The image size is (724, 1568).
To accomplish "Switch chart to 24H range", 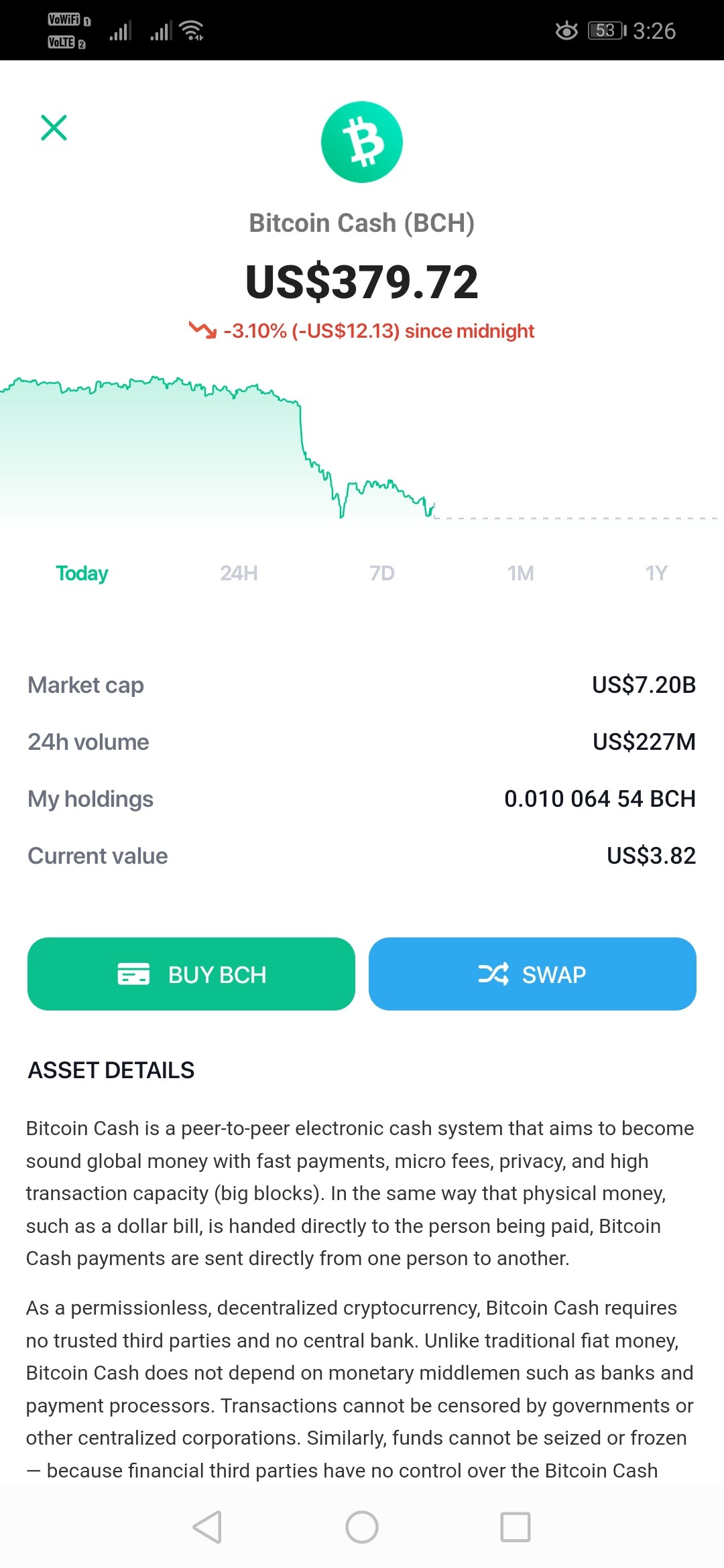I will [x=239, y=574].
